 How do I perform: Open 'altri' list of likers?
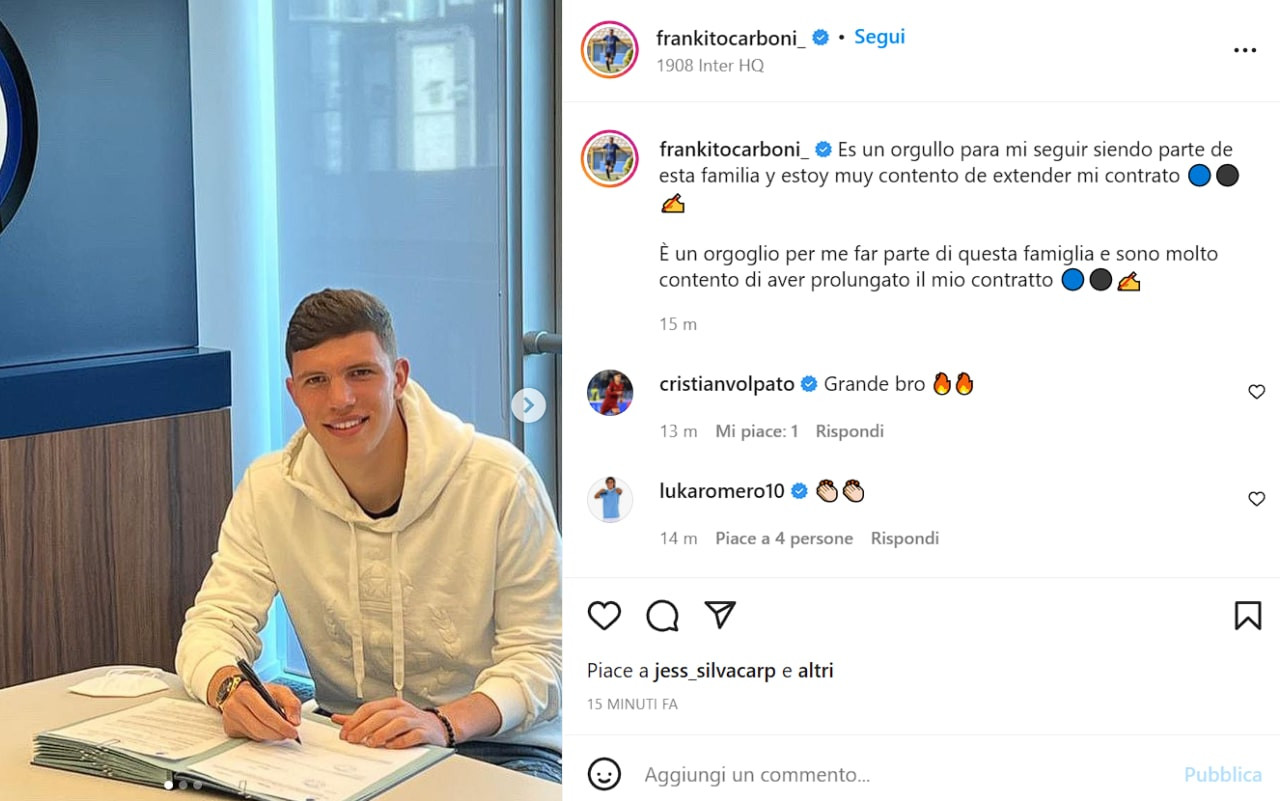tap(816, 671)
